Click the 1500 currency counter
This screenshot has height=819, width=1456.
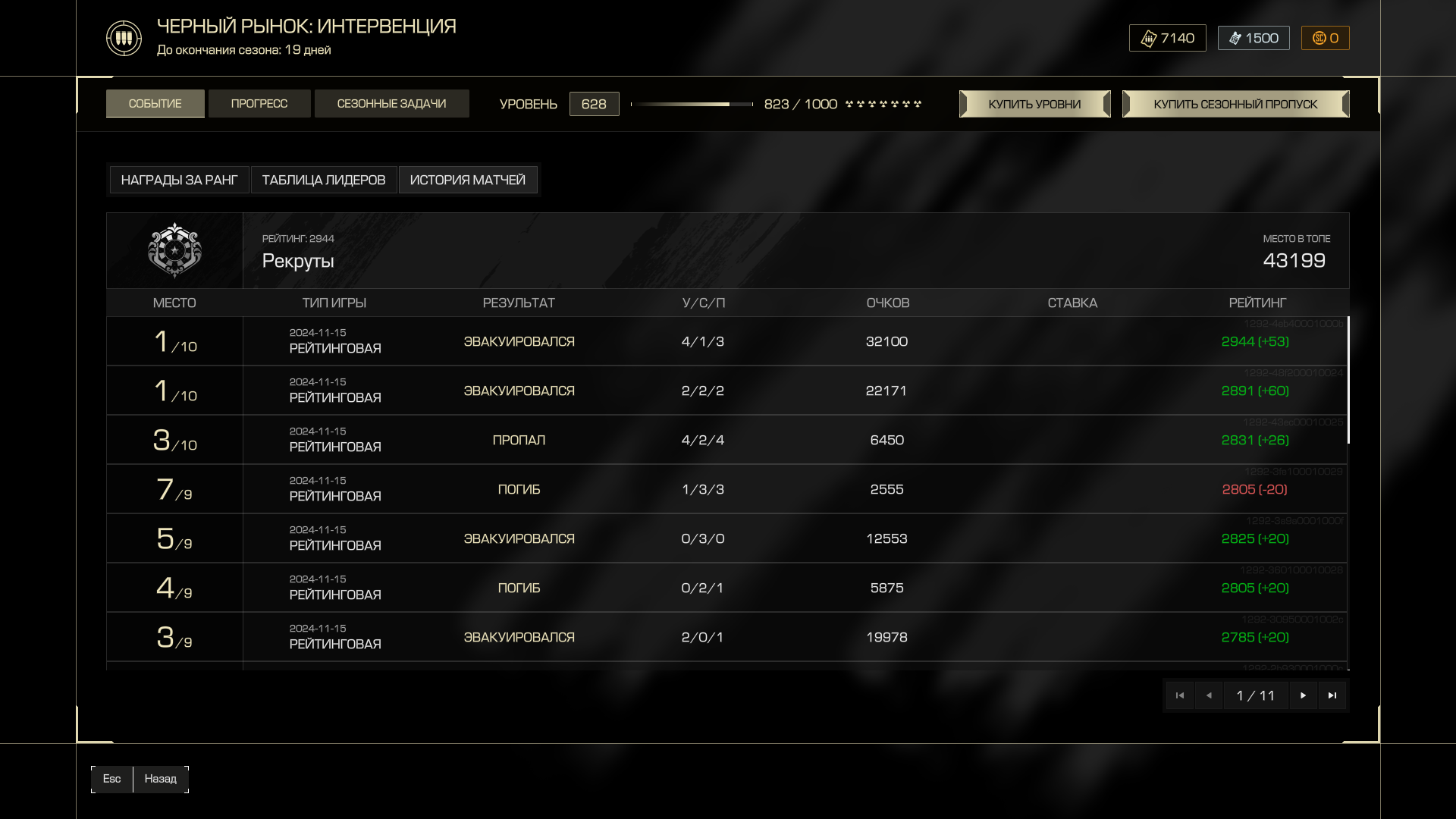pyautogui.click(x=1254, y=38)
